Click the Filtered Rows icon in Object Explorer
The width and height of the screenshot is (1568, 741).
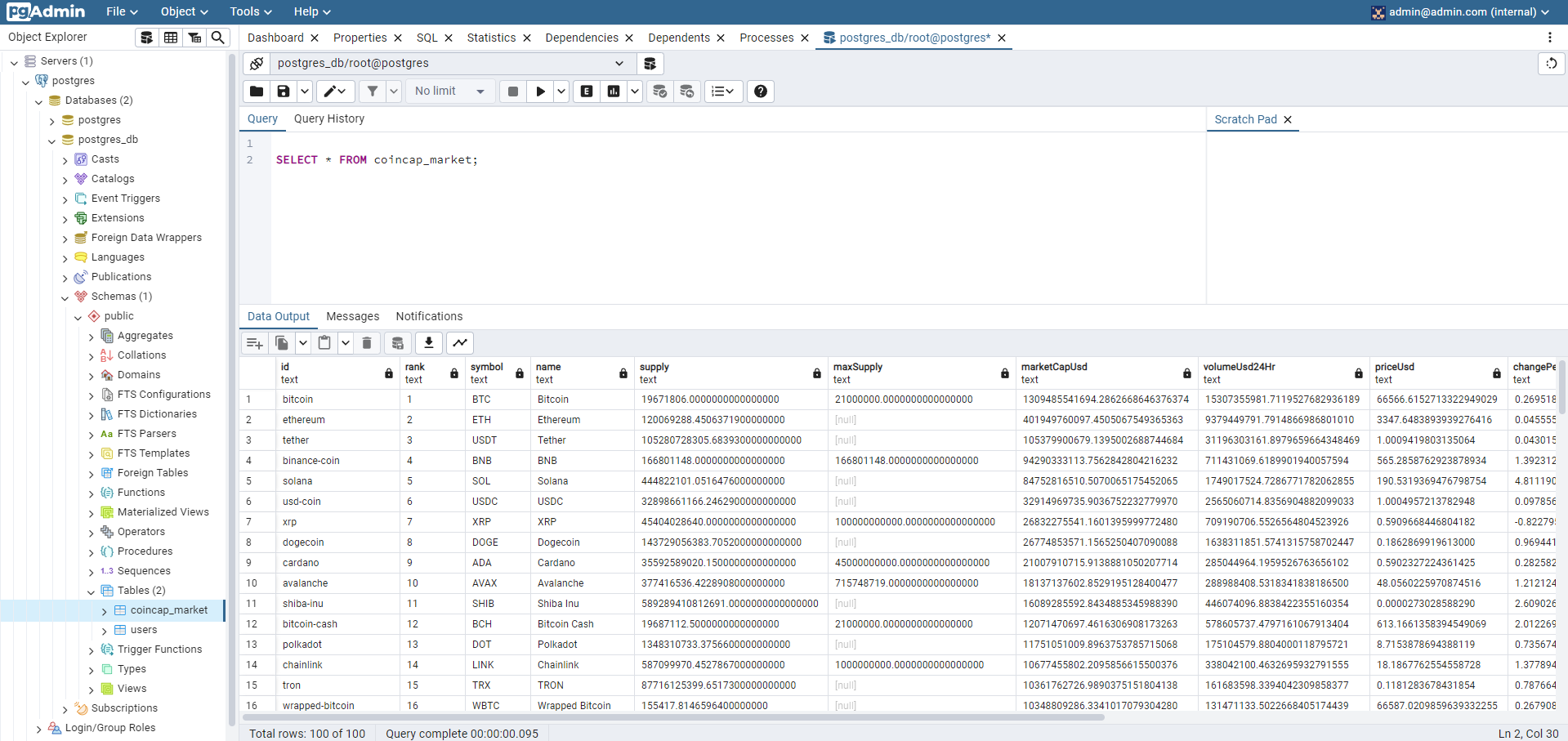[194, 38]
